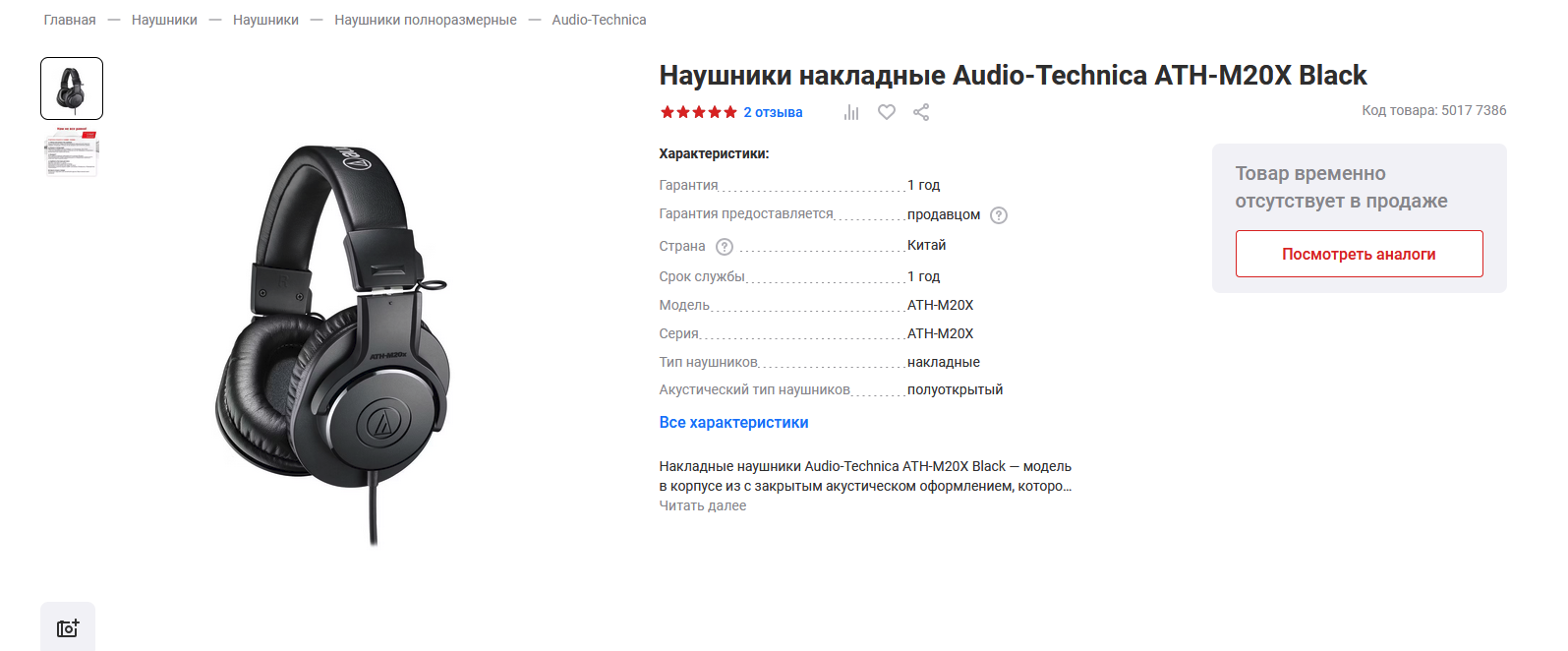Go to 'Главная' breadcrumb
Image resolution: width=1568 pixels, height=651 pixels.
(x=70, y=20)
